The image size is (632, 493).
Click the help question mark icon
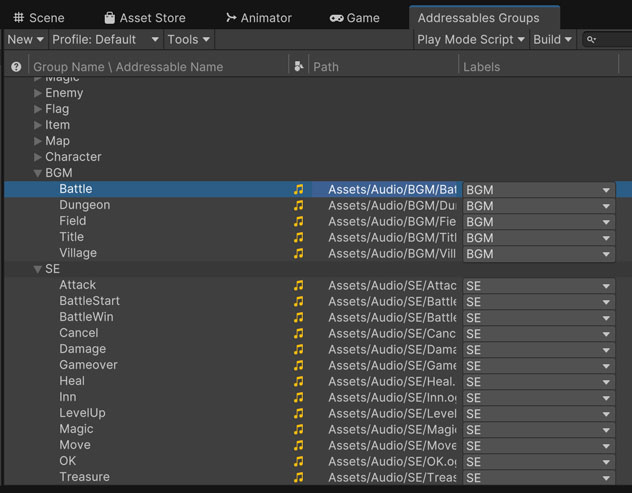16,67
